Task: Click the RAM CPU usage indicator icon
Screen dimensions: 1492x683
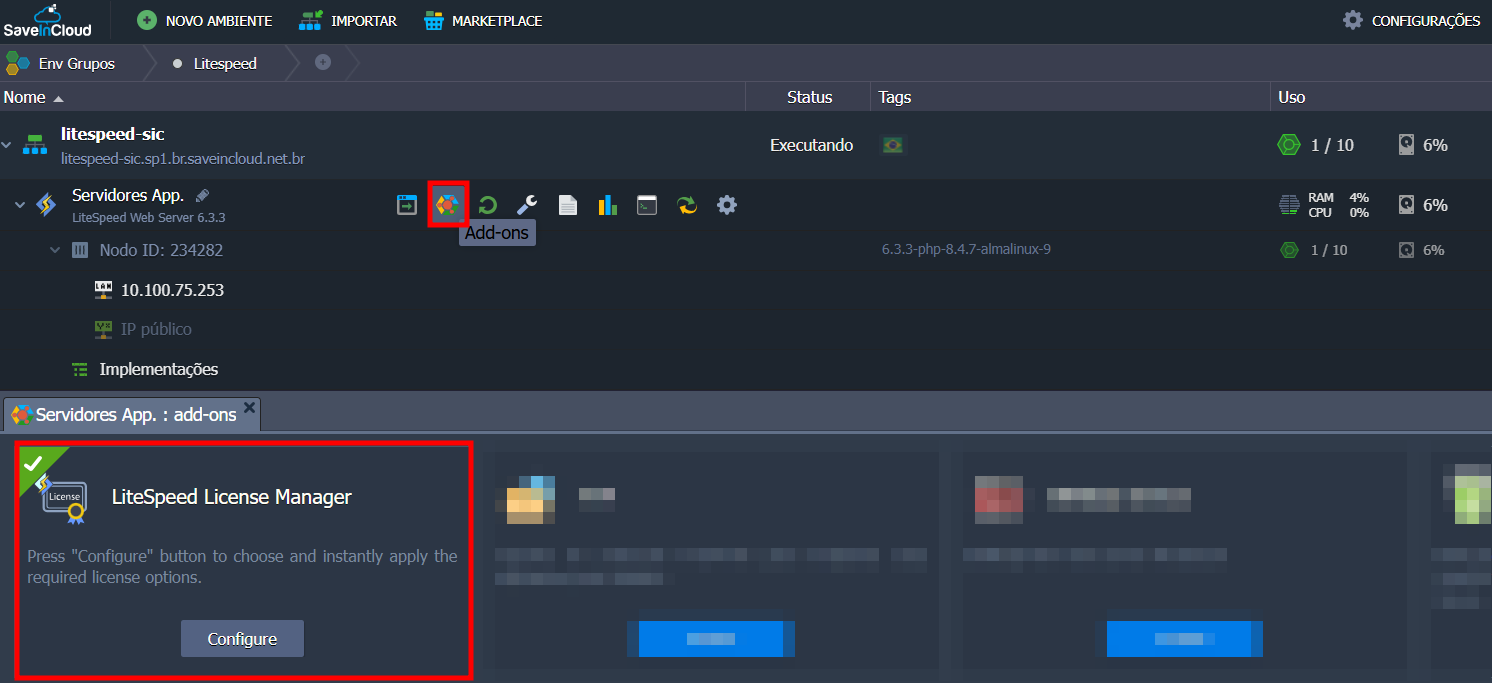Action: 1290,205
